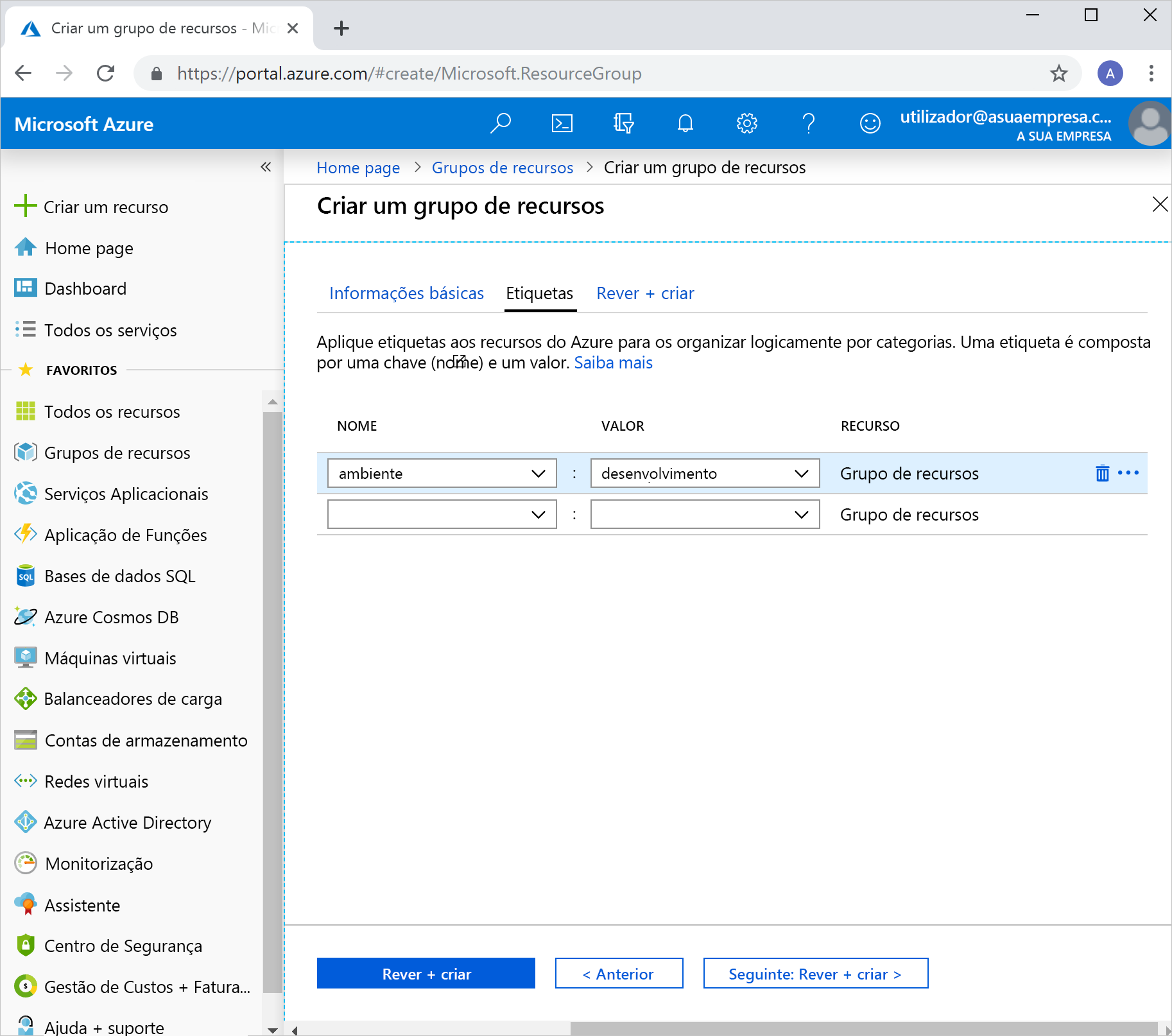This screenshot has width=1172, height=1036.
Task: Click the Assistente advisor icon
Action: (26, 904)
